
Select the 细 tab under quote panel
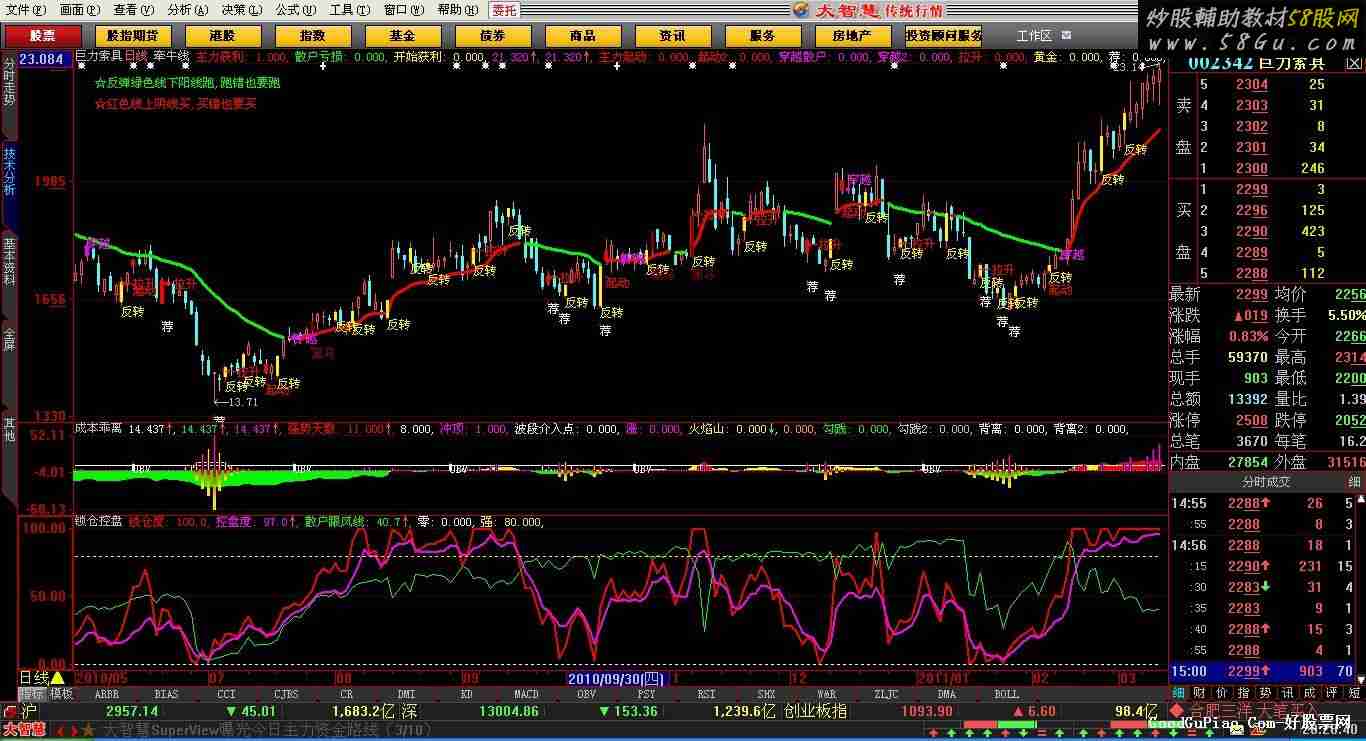(x=1178, y=693)
